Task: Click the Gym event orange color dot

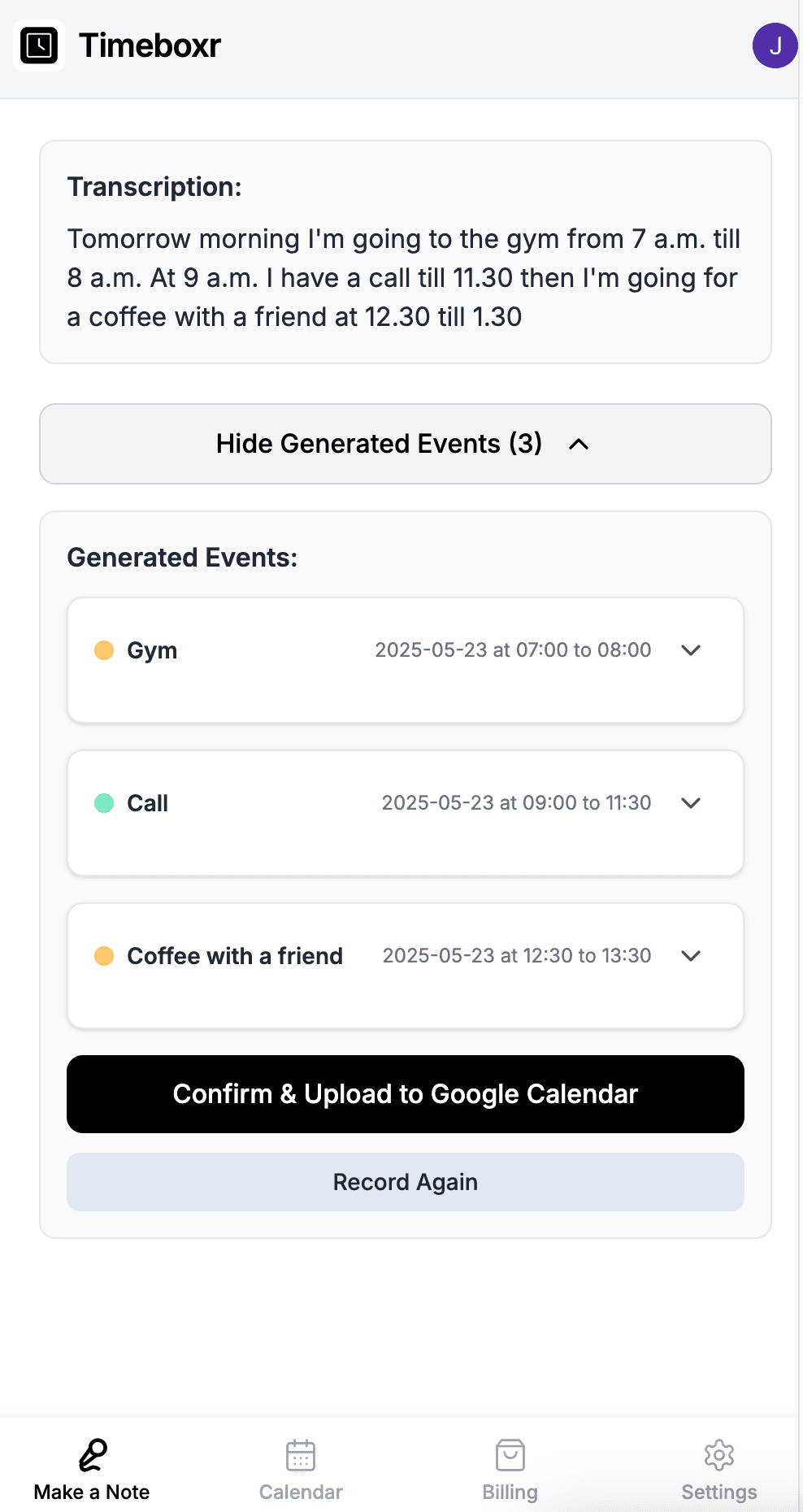Action: coord(104,650)
